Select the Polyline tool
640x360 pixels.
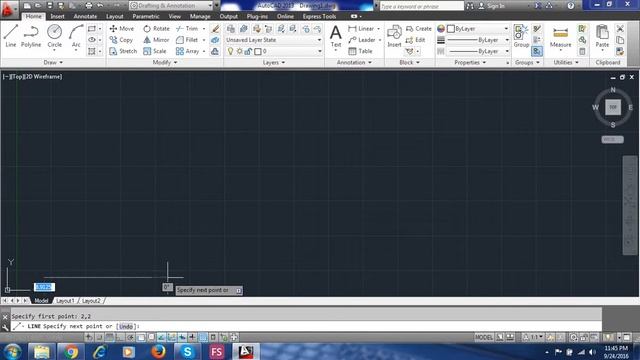(31, 36)
